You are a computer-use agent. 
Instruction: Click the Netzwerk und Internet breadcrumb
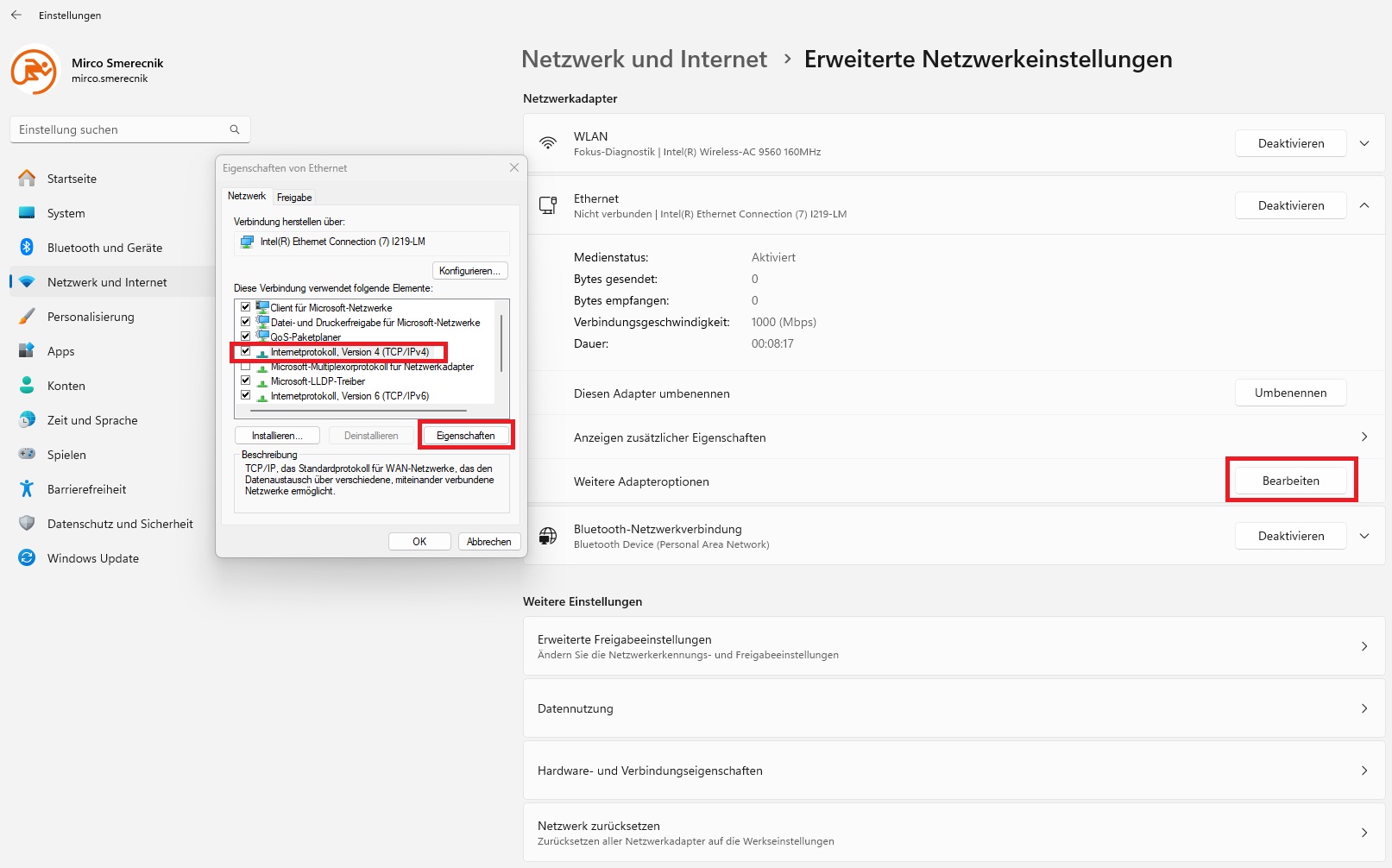tap(644, 59)
